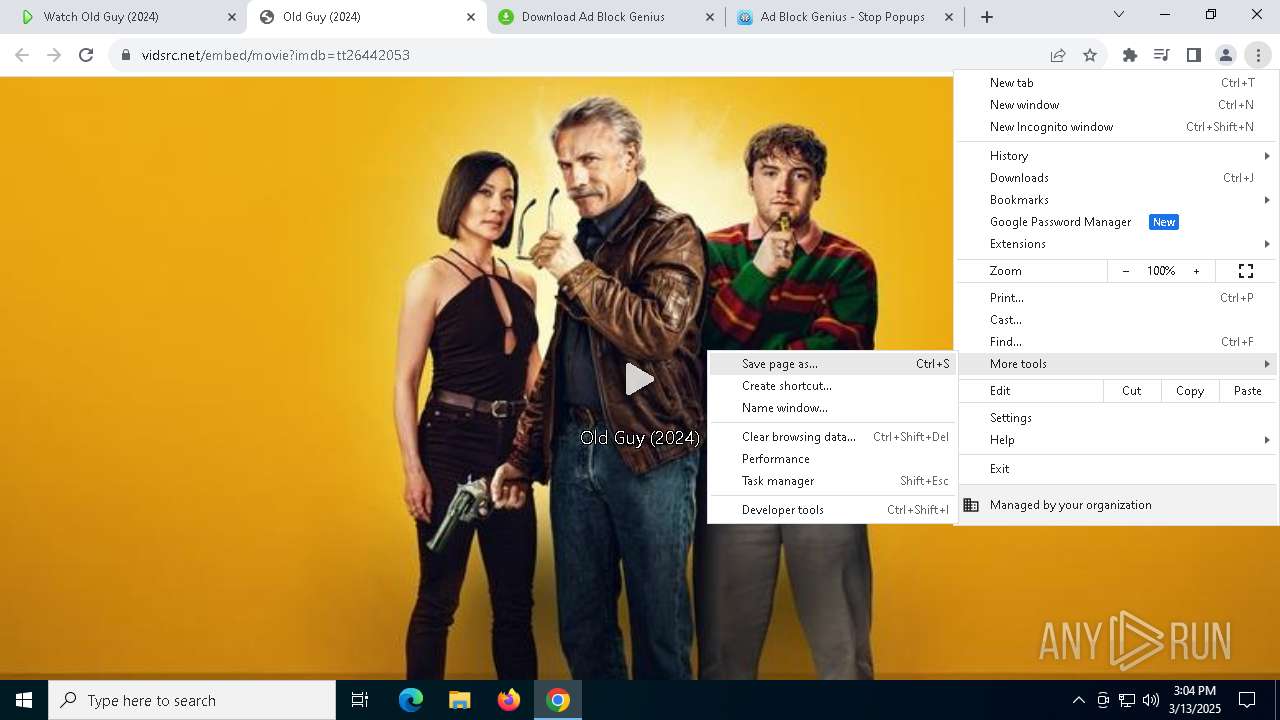Viewport: 1280px width, 720px height.
Task: Open Google Password Manager
Action: click(x=1118, y=222)
